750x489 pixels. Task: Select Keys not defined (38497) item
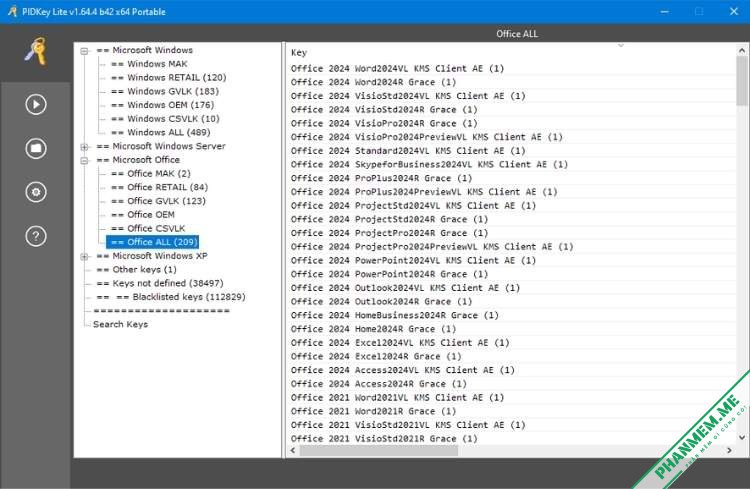pos(160,284)
